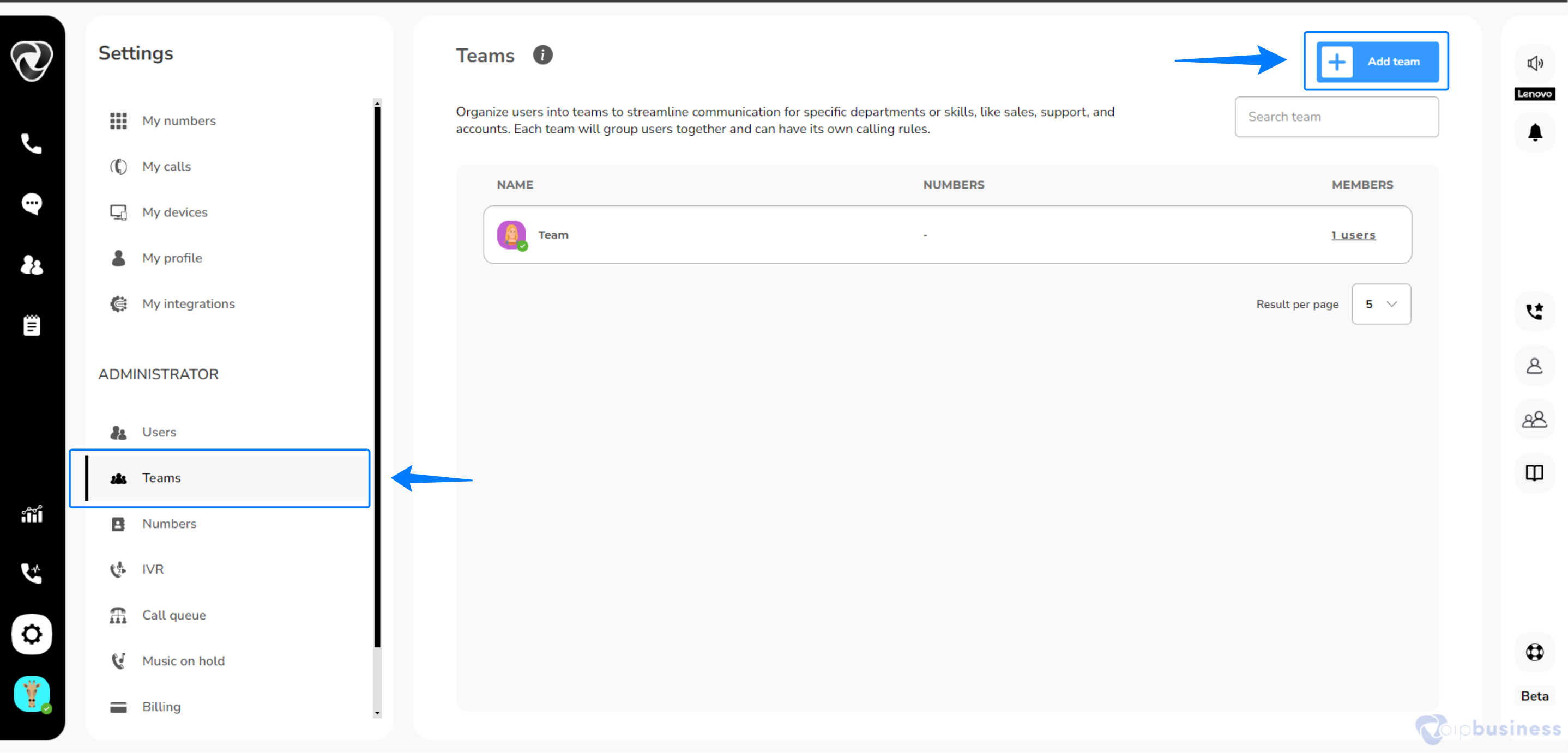
Task: Click the Team avatar icon in the row
Action: pyautogui.click(x=511, y=235)
